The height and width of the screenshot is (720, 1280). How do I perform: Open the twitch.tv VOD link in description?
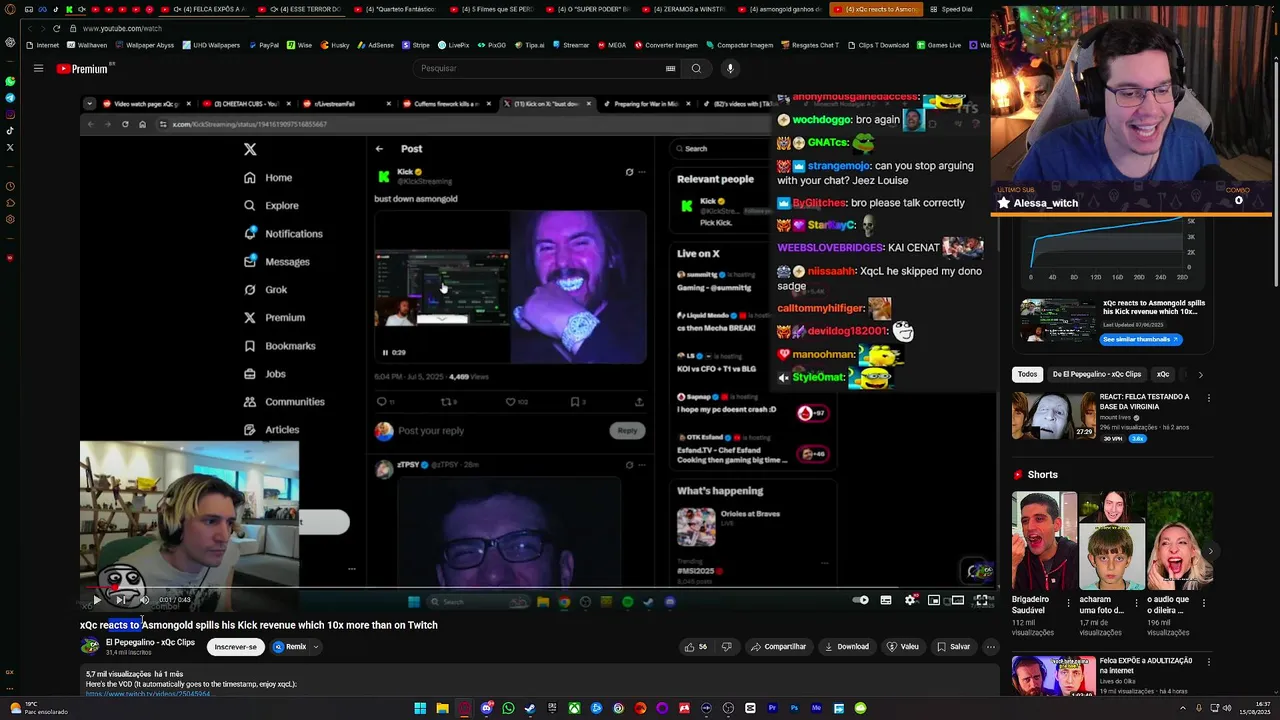click(148, 694)
